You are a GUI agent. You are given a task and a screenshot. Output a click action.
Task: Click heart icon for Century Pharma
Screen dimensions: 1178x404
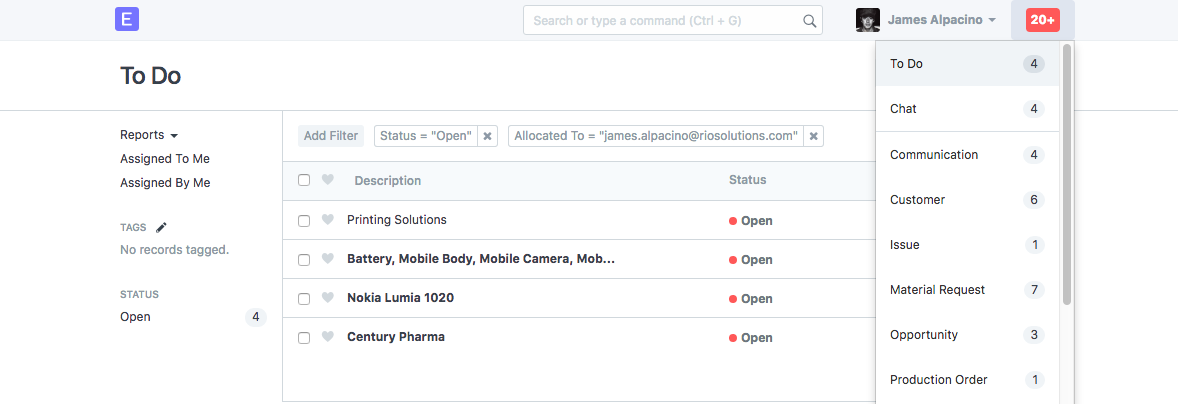(x=327, y=337)
